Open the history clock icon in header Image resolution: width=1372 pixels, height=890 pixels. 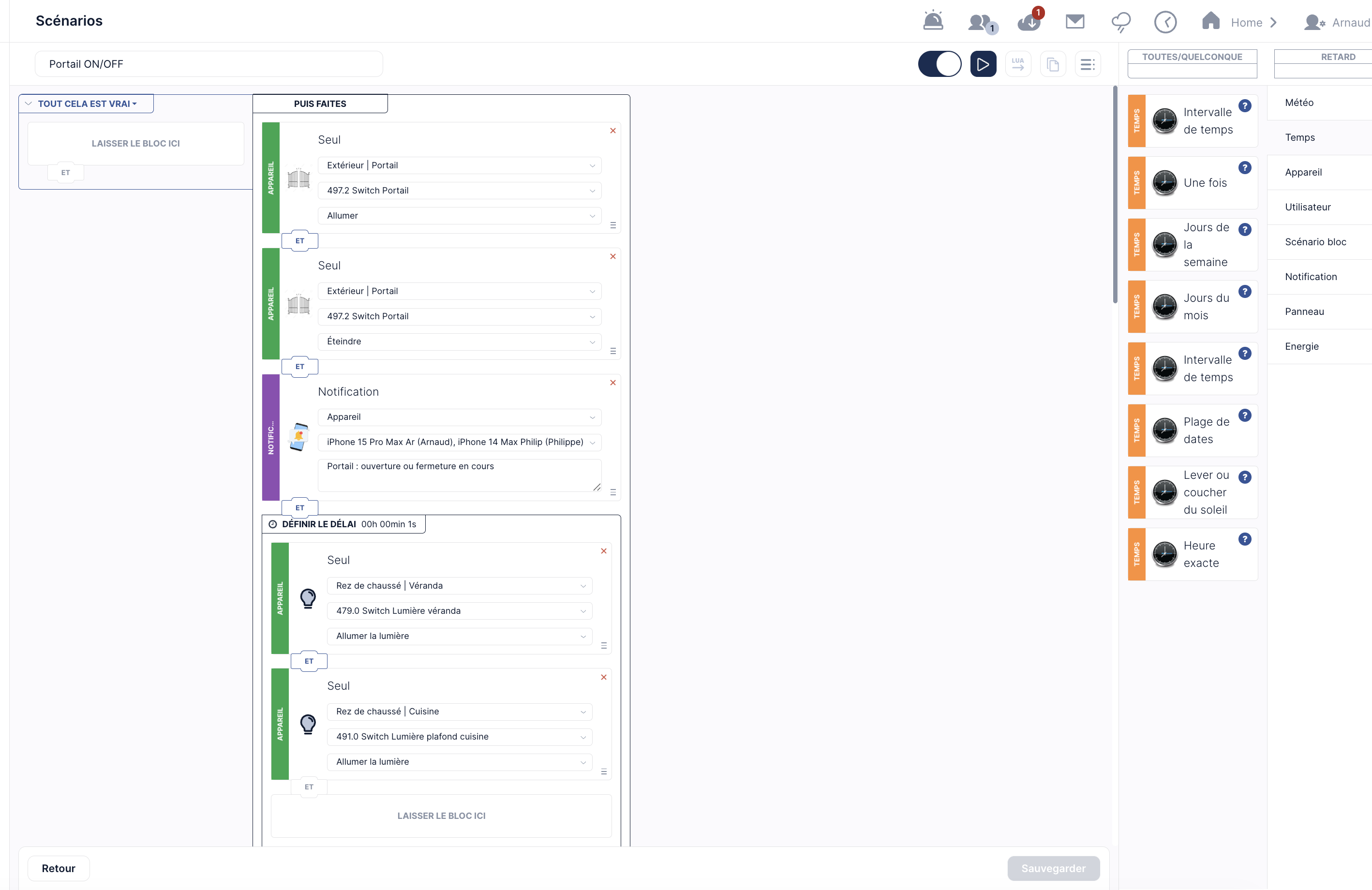pos(1165,22)
